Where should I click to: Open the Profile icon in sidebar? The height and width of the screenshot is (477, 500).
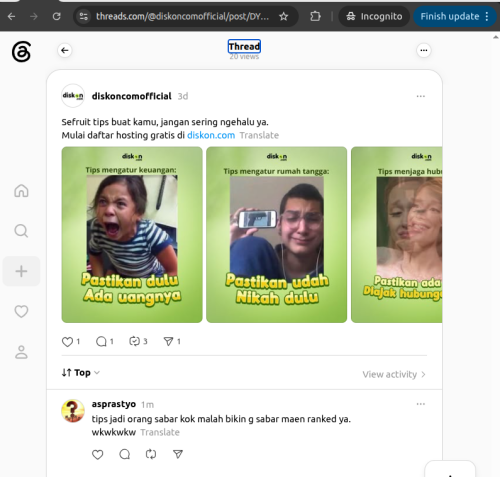pyautogui.click(x=21, y=352)
